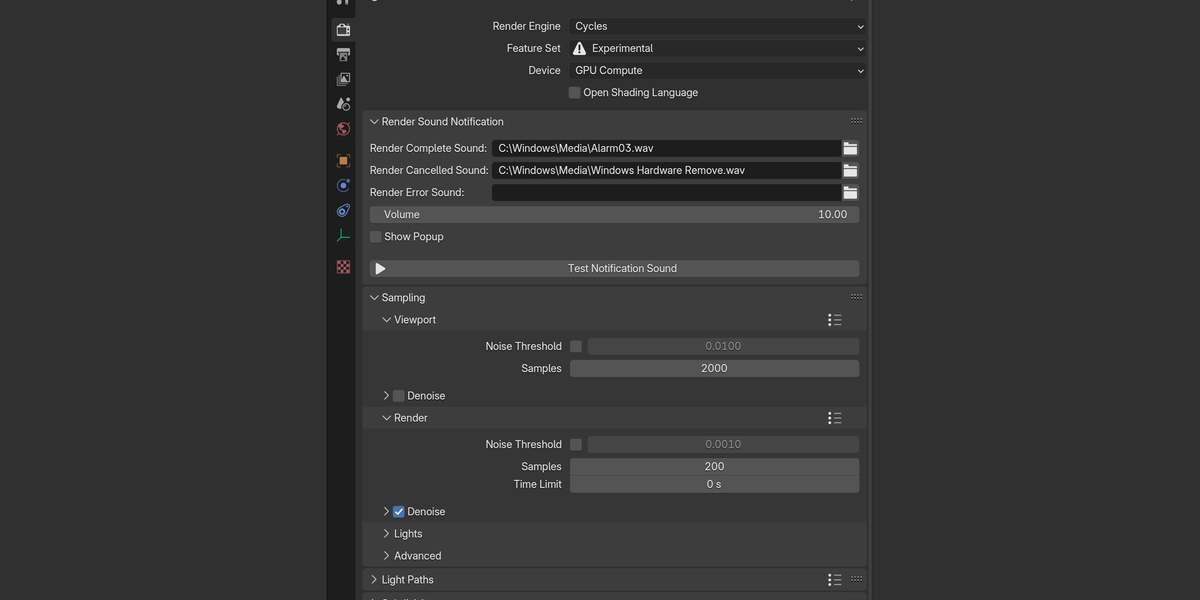
Task: Collapse the Sampling panel
Action: (x=374, y=298)
